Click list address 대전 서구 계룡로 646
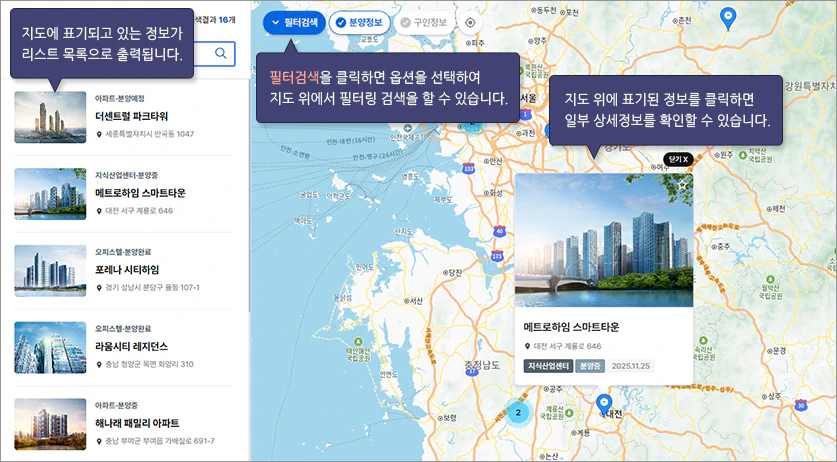The height and width of the screenshot is (462, 837). [139, 211]
